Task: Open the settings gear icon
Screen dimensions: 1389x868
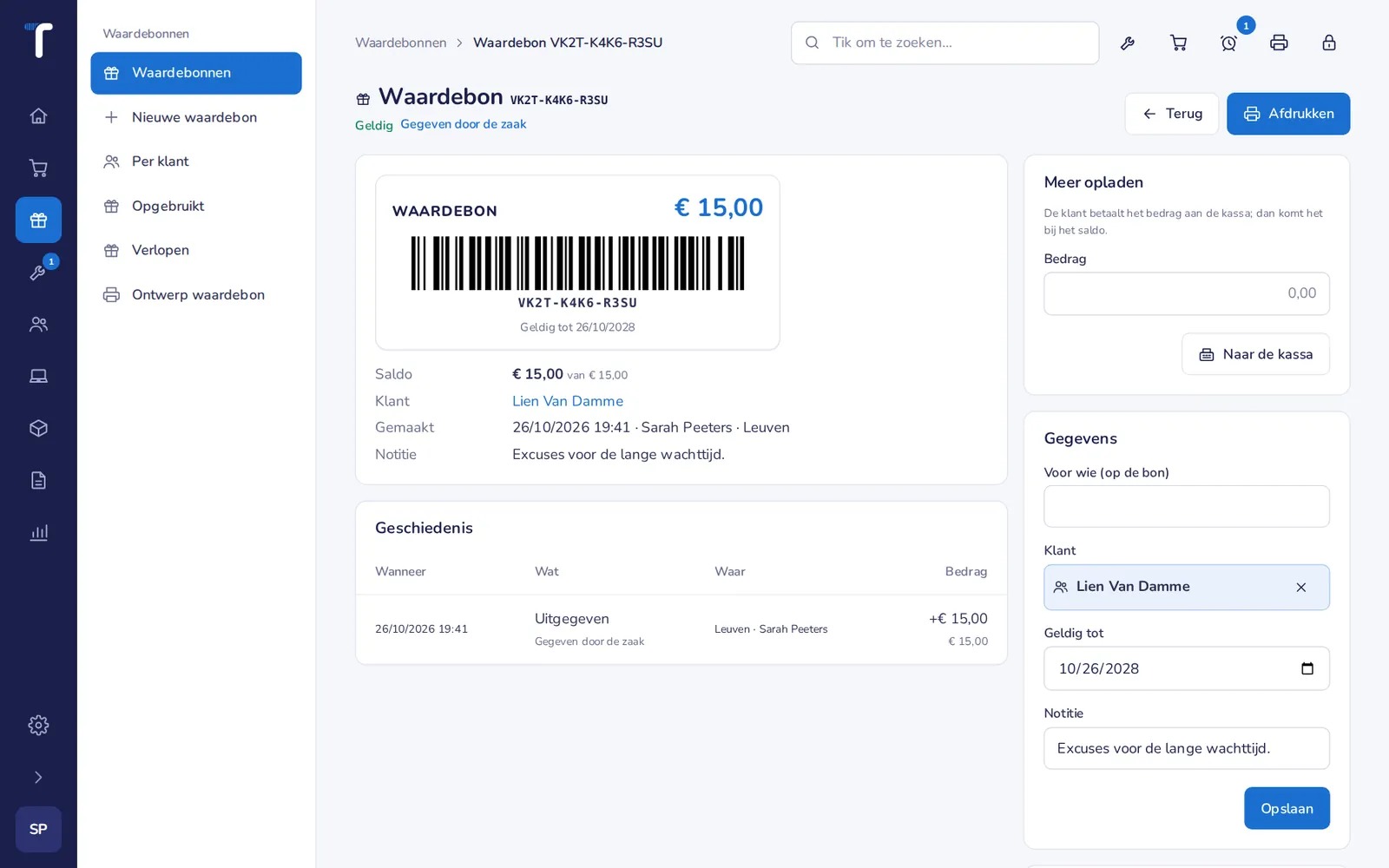Action: point(38,725)
